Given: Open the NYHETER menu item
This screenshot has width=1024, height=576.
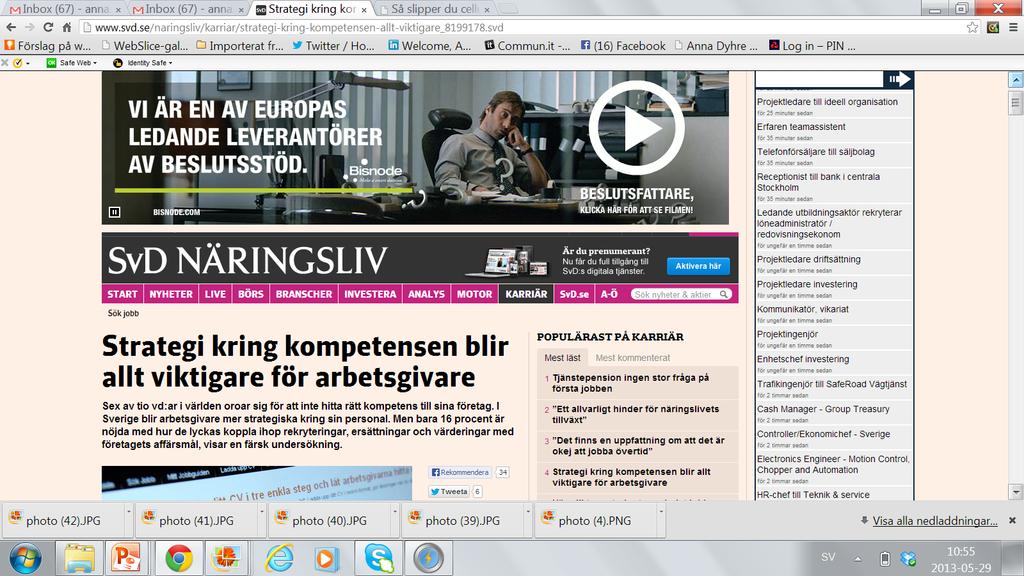Looking at the screenshot, I should pos(171,294).
